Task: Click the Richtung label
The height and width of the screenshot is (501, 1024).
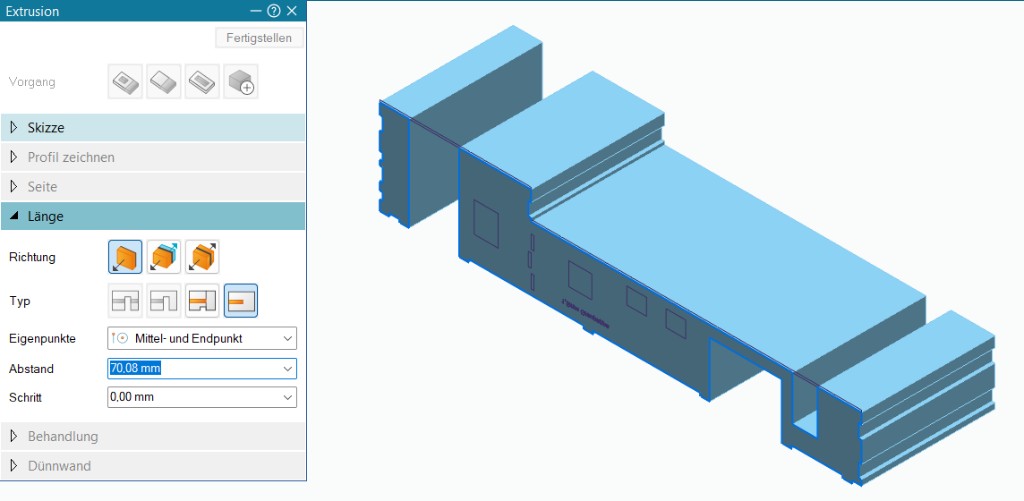Action: pos(32,257)
